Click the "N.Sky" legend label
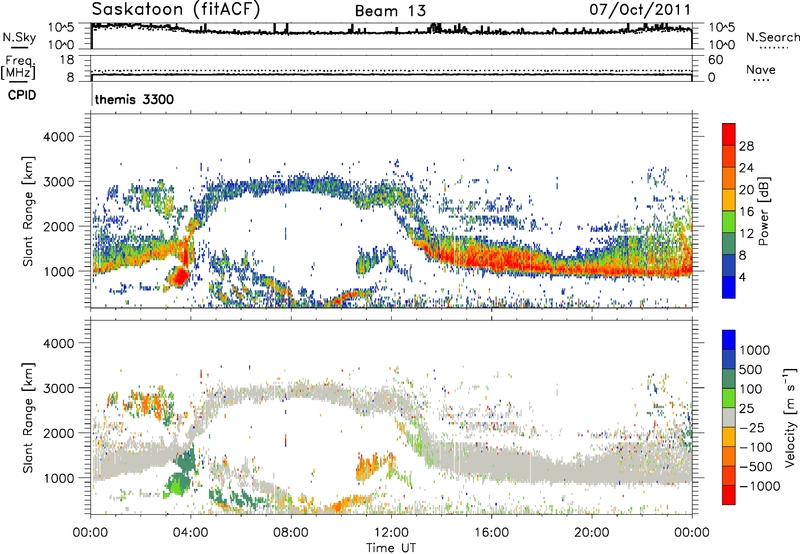 pyautogui.click(x=19, y=37)
